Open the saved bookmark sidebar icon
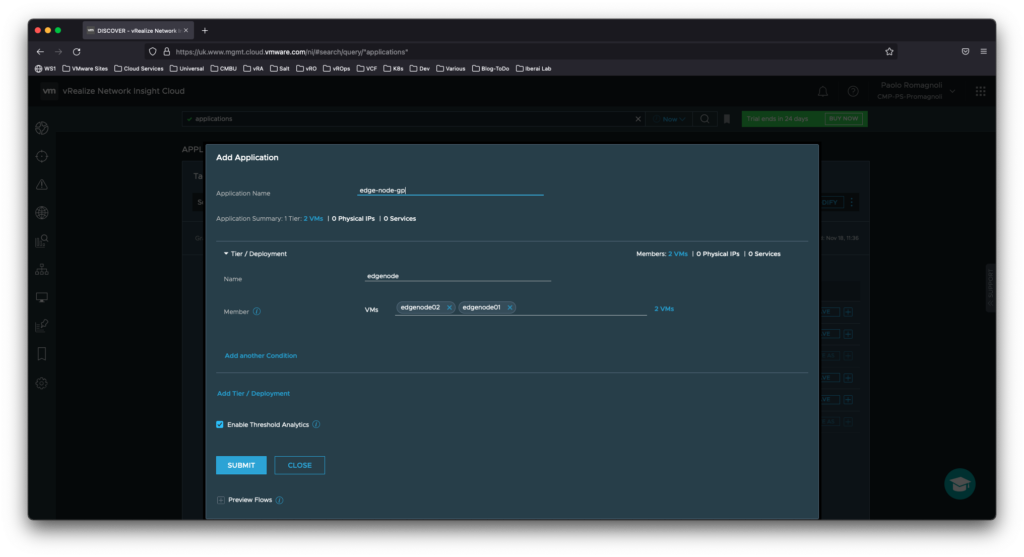 [x=42, y=354]
